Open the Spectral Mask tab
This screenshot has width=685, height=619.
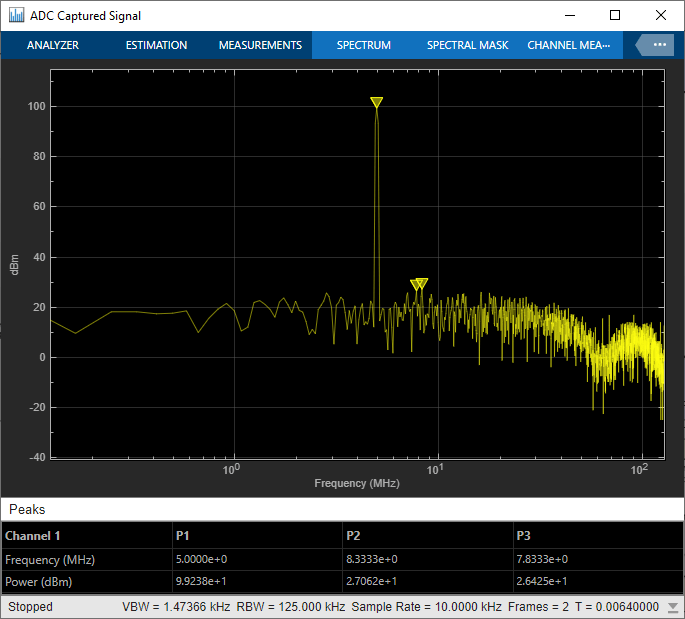[467, 45]
